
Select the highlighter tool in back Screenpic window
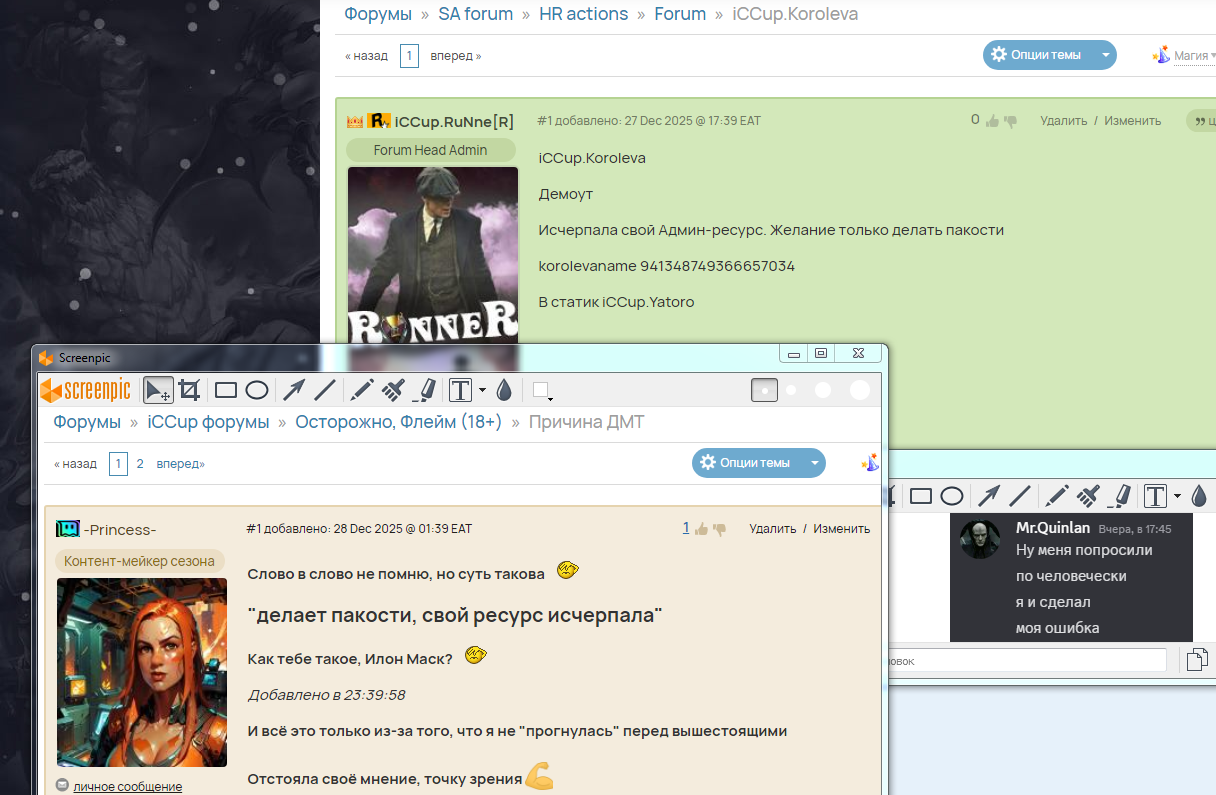[x=1120, y=495]
